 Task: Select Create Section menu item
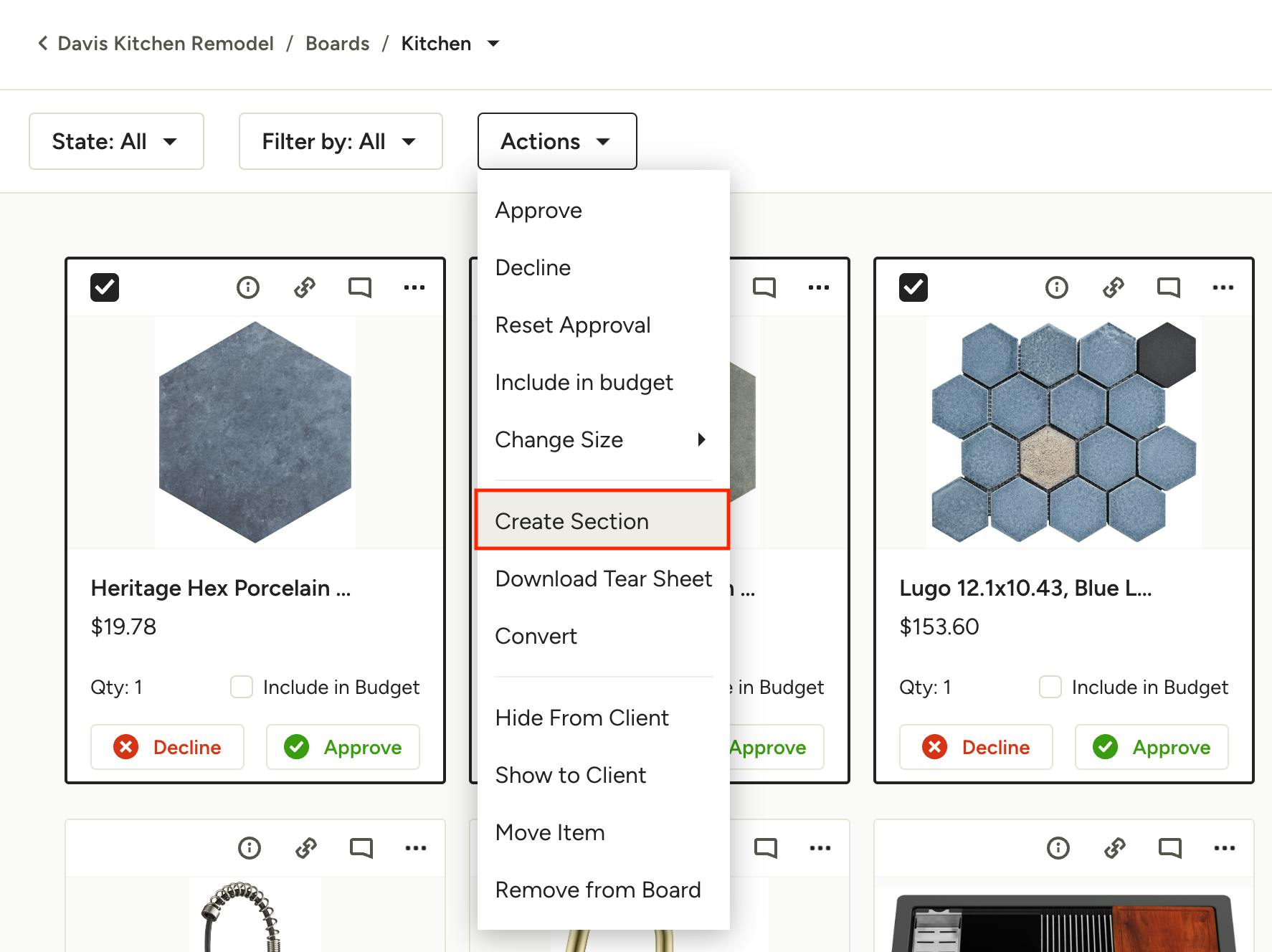602,520
